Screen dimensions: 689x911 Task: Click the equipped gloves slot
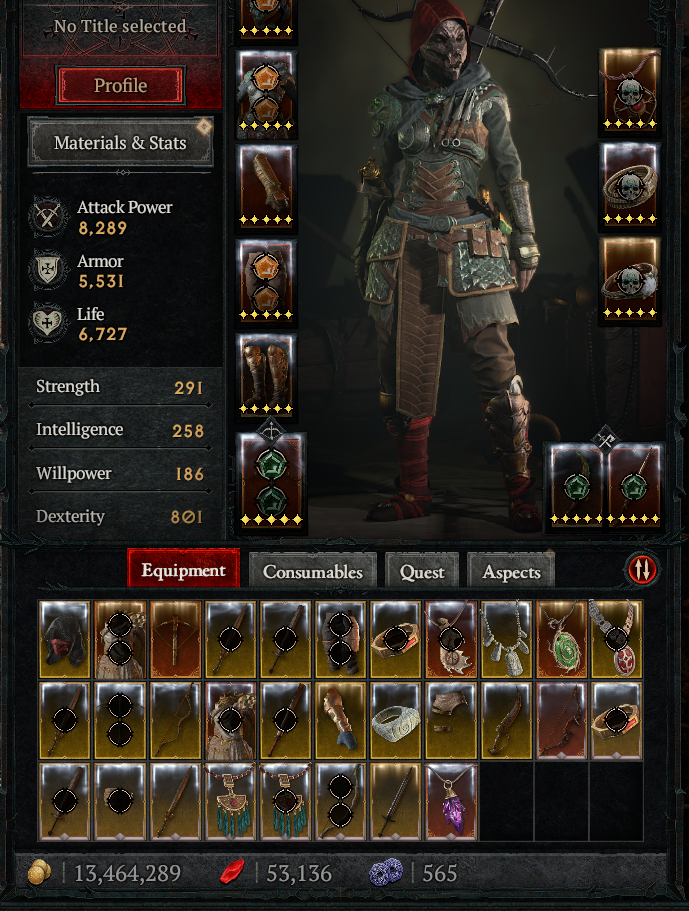pyautogui.click(x=266, y=186)
